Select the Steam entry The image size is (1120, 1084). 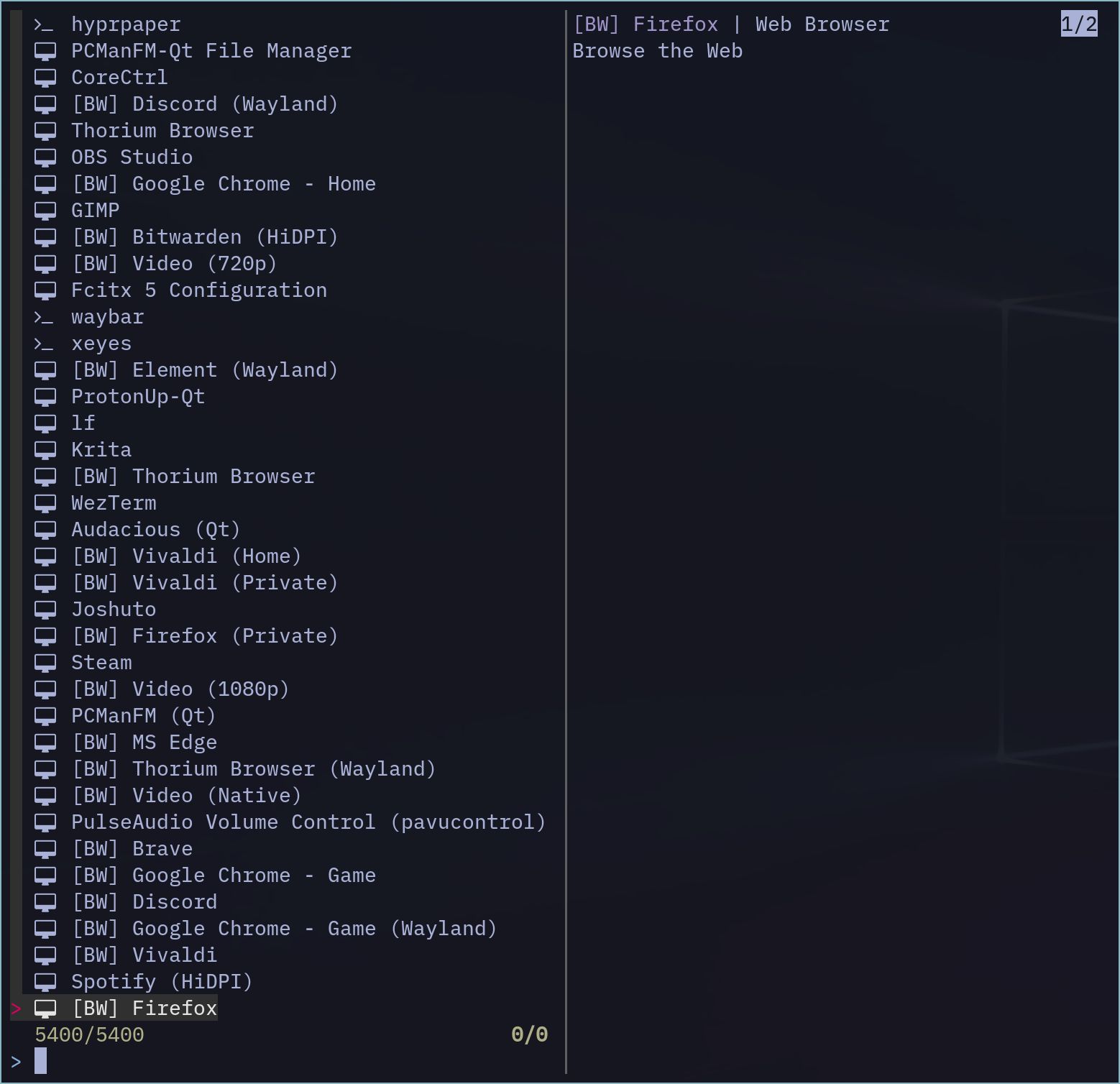[x=101, y=663]
